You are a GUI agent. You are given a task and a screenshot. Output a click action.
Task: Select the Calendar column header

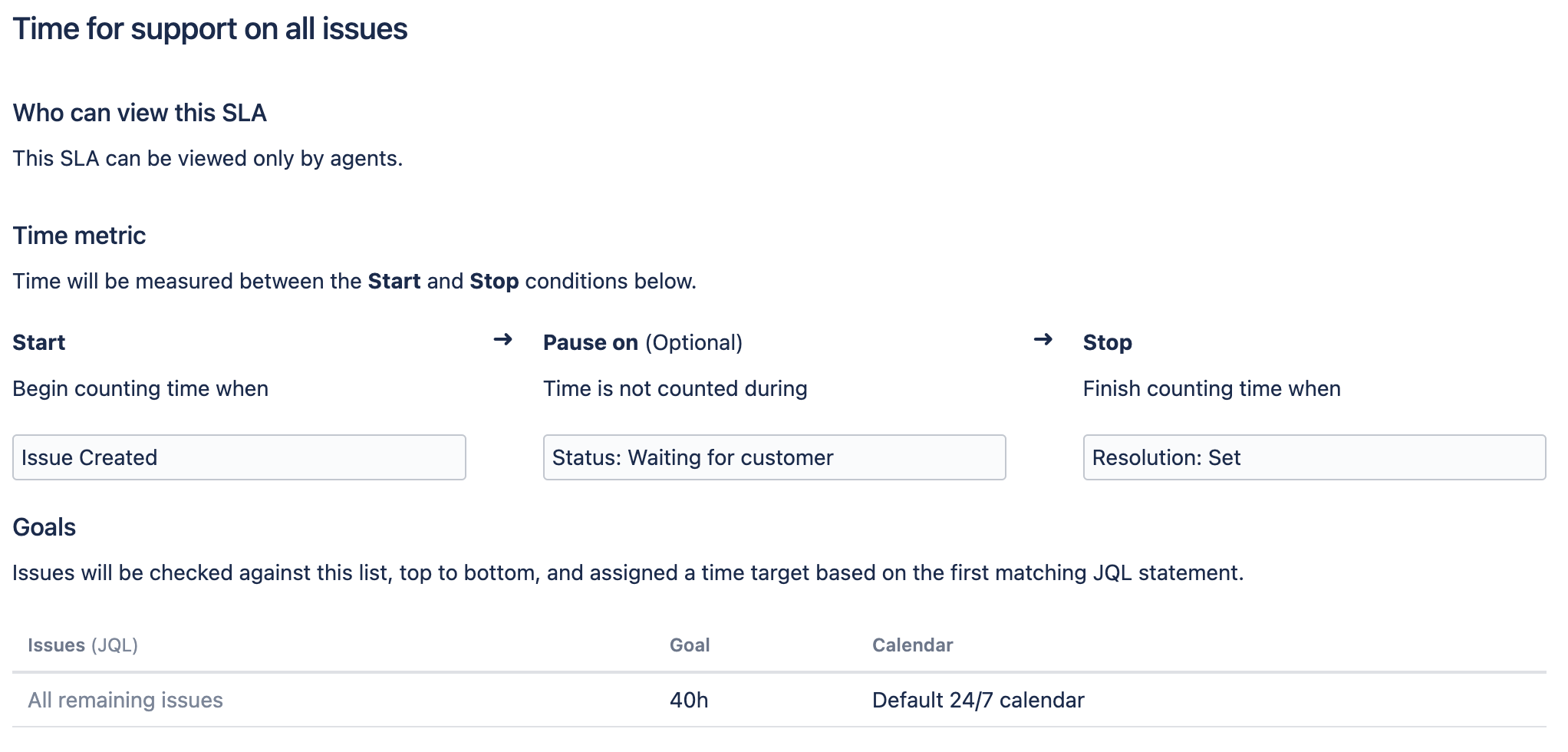pyautogui.click(x=912, y=645)
